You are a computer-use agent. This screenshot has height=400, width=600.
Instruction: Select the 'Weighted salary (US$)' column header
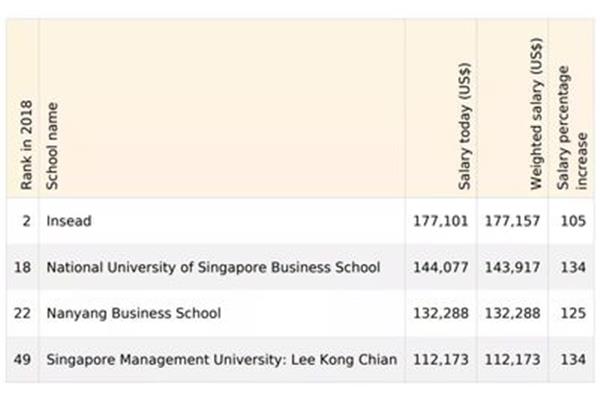[536, 114]
